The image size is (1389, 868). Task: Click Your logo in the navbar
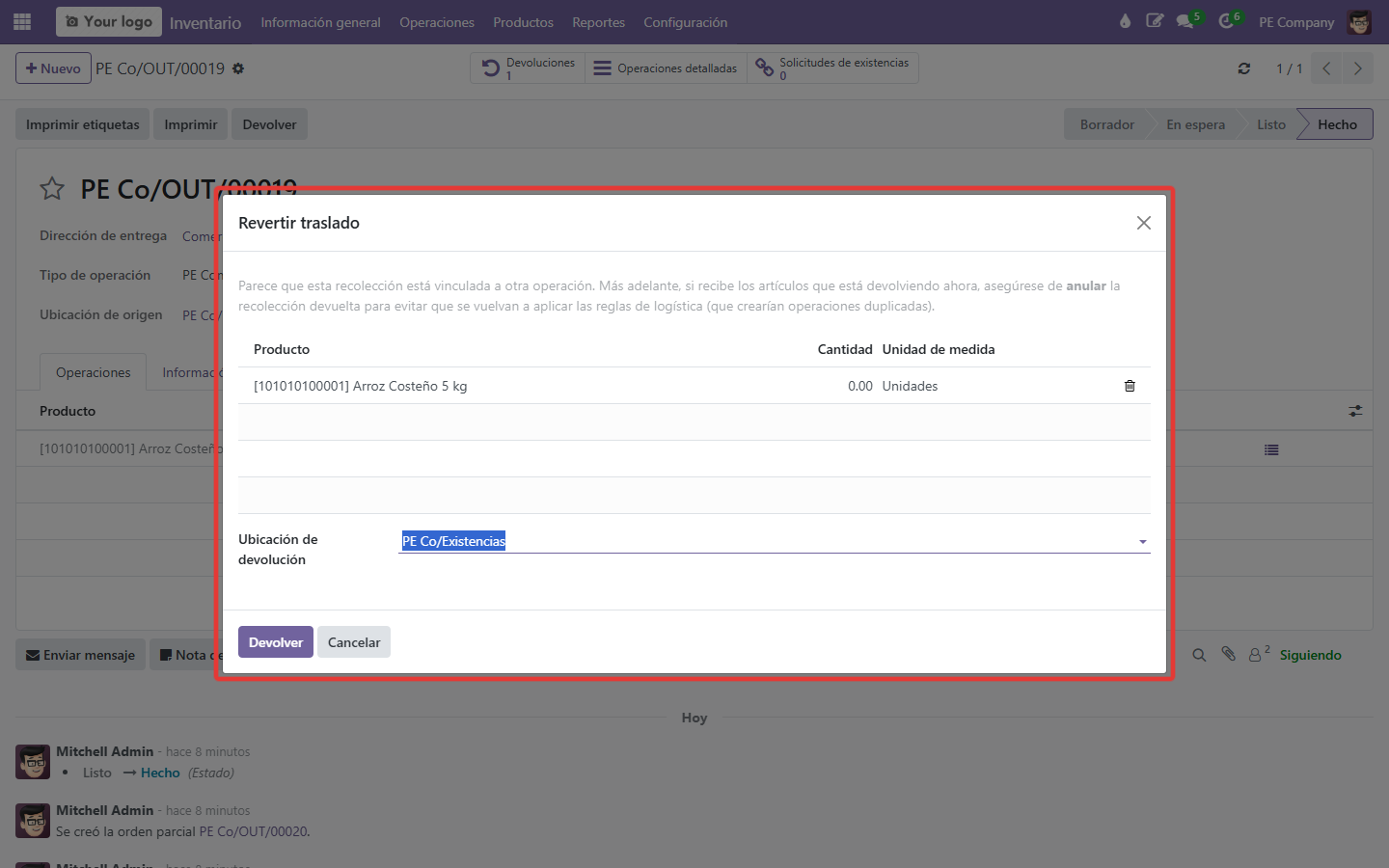(109, 21)
